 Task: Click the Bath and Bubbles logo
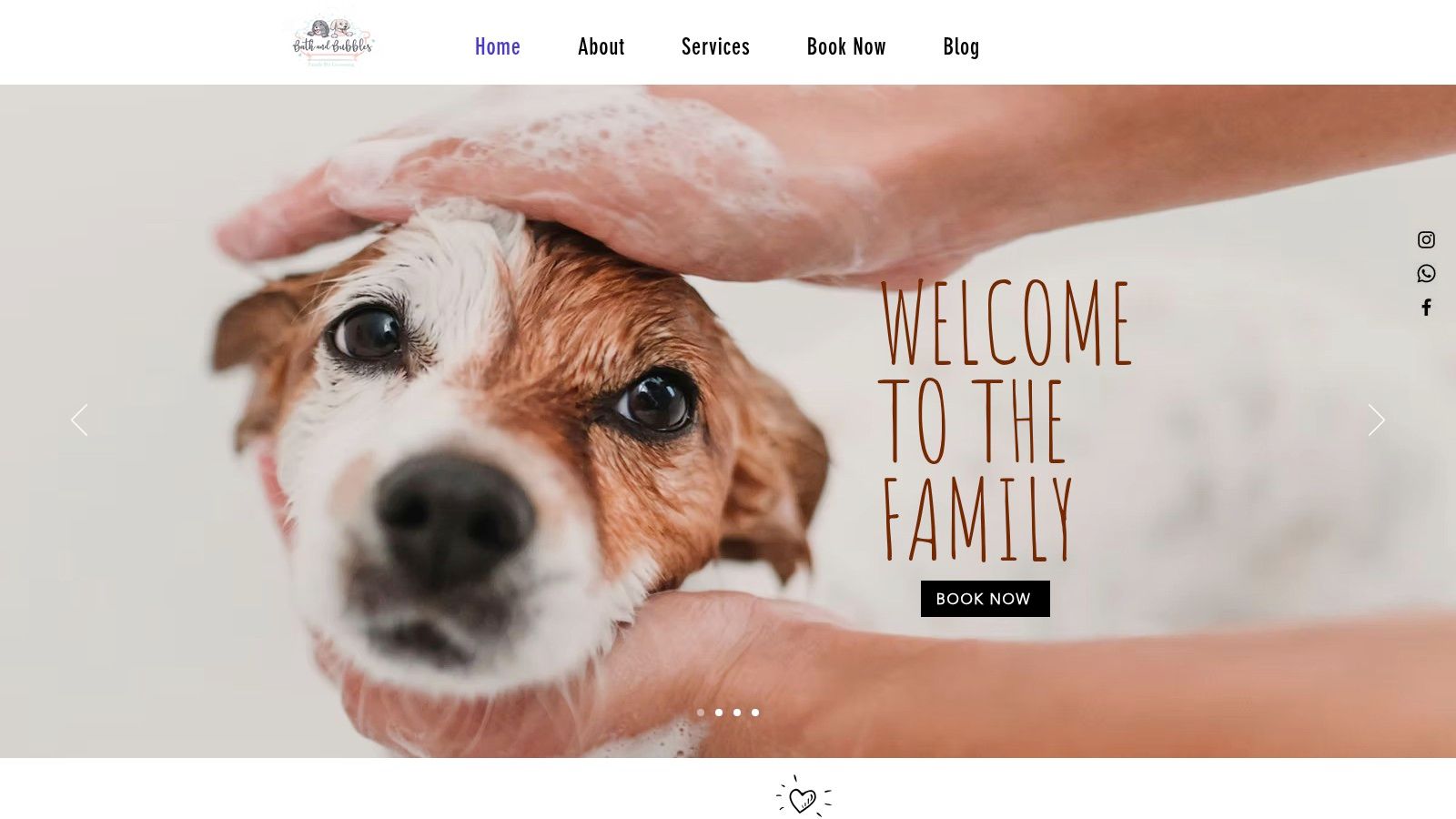click(333, 43)
